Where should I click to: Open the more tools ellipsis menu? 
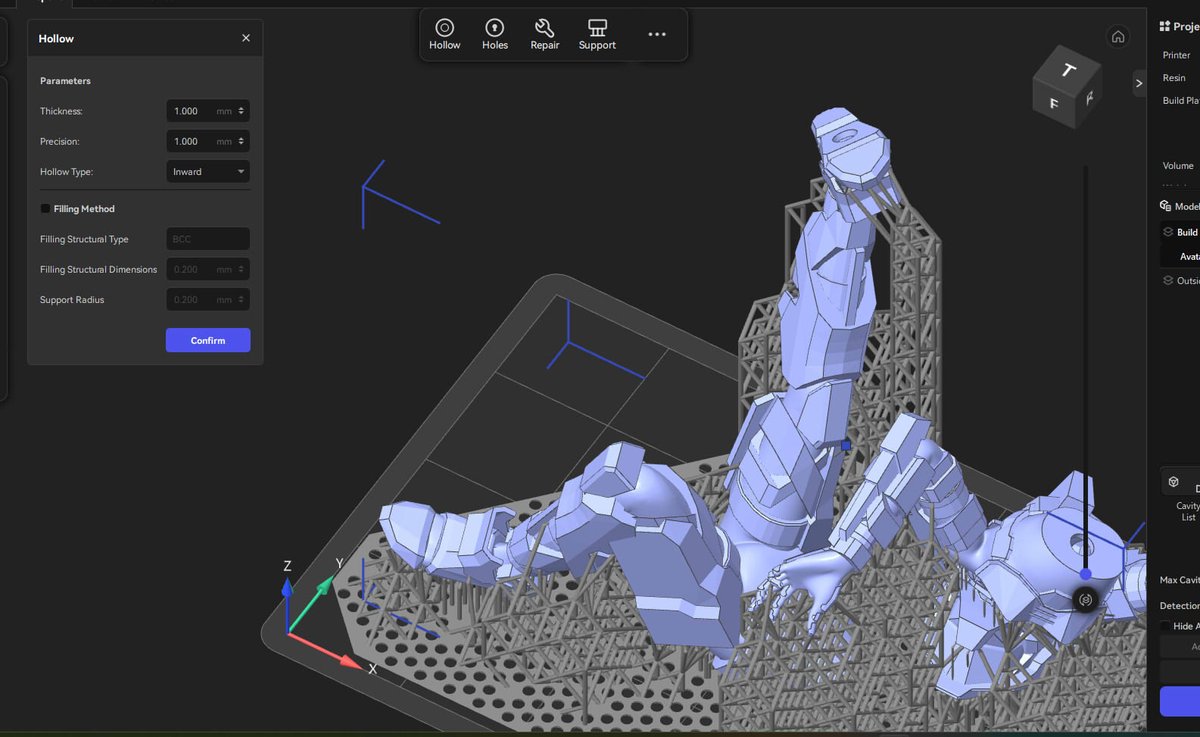[657, 34]
